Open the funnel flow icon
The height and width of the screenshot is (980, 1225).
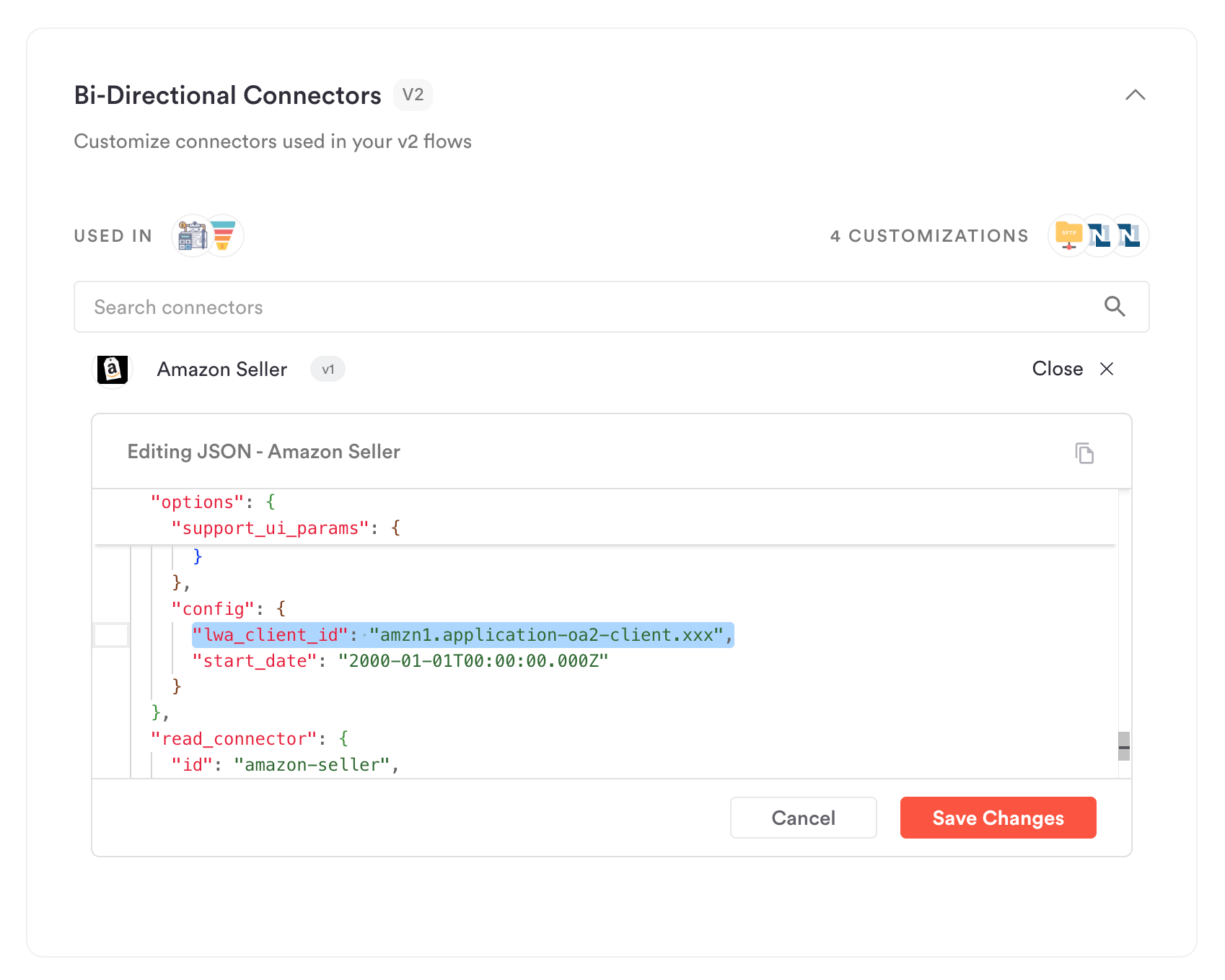224,236
